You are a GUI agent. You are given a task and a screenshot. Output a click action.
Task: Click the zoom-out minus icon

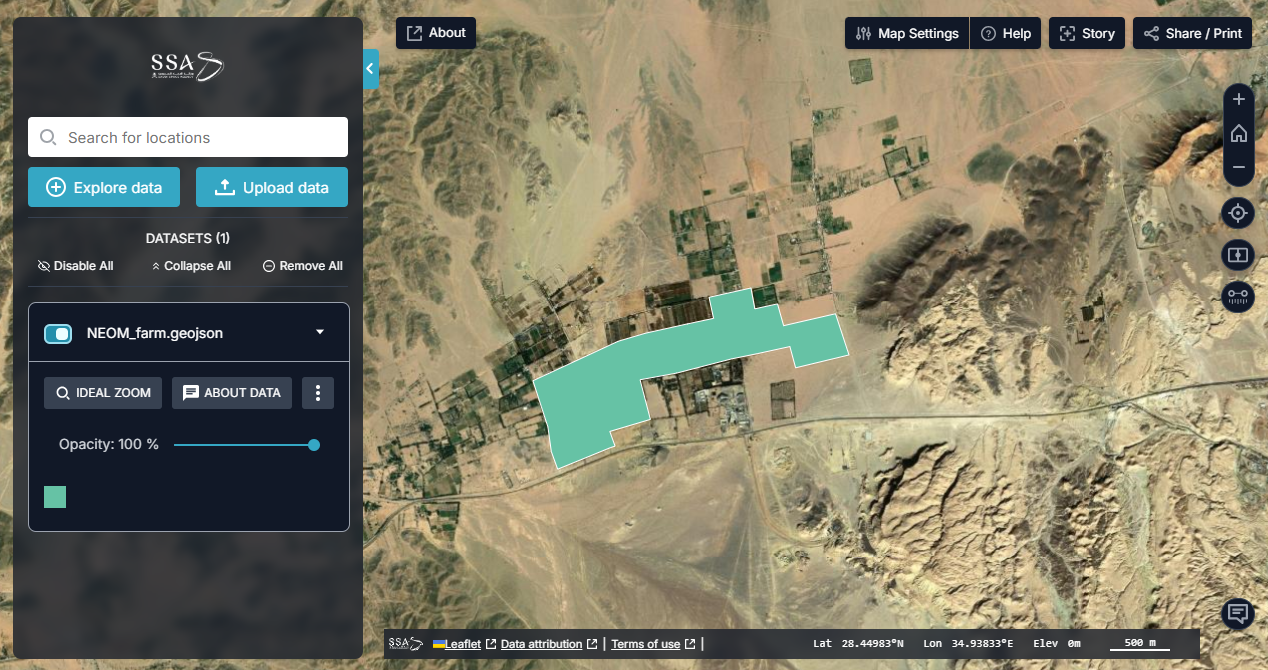click(x=1238, y=167)
